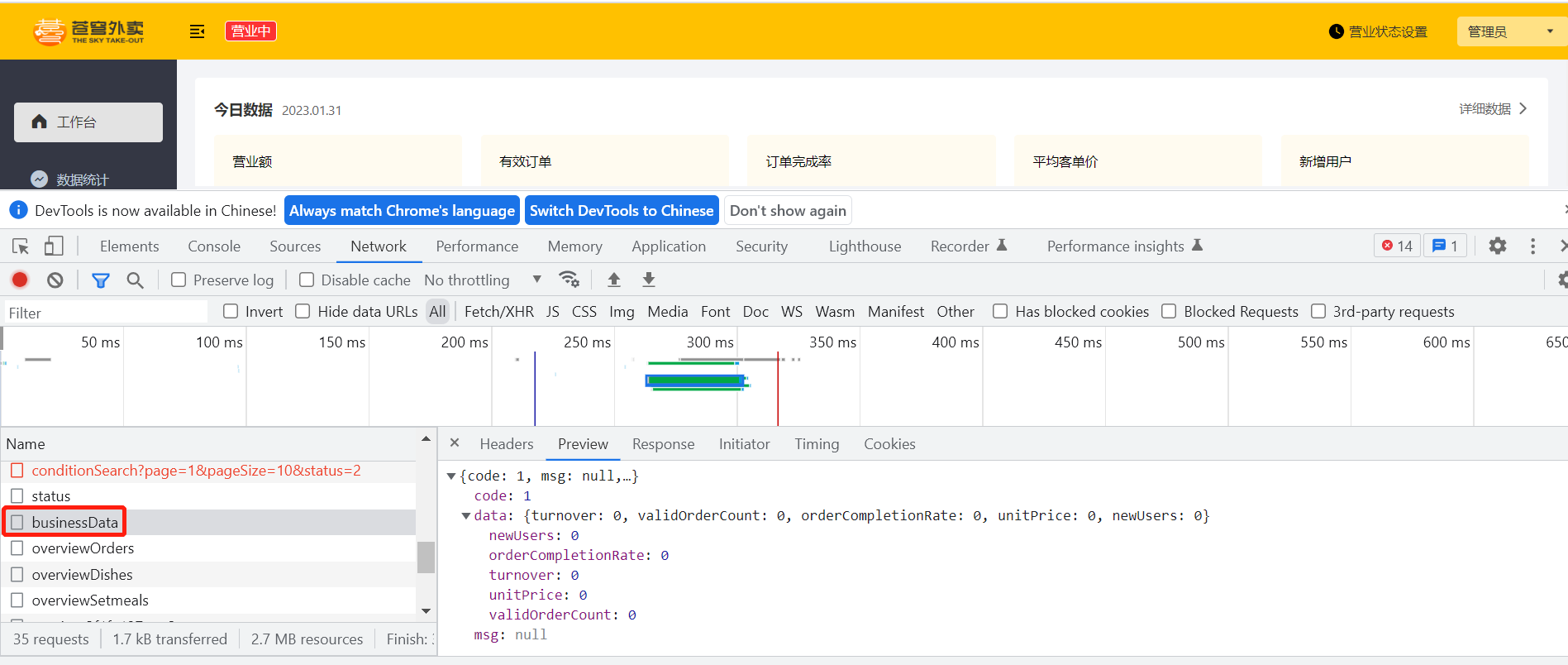
Task: Click the Filter text input
Action: coord(106,313)
